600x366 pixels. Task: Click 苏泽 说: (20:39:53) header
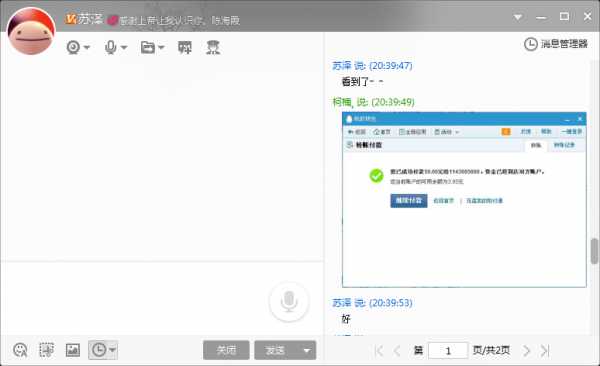point(372,303)
